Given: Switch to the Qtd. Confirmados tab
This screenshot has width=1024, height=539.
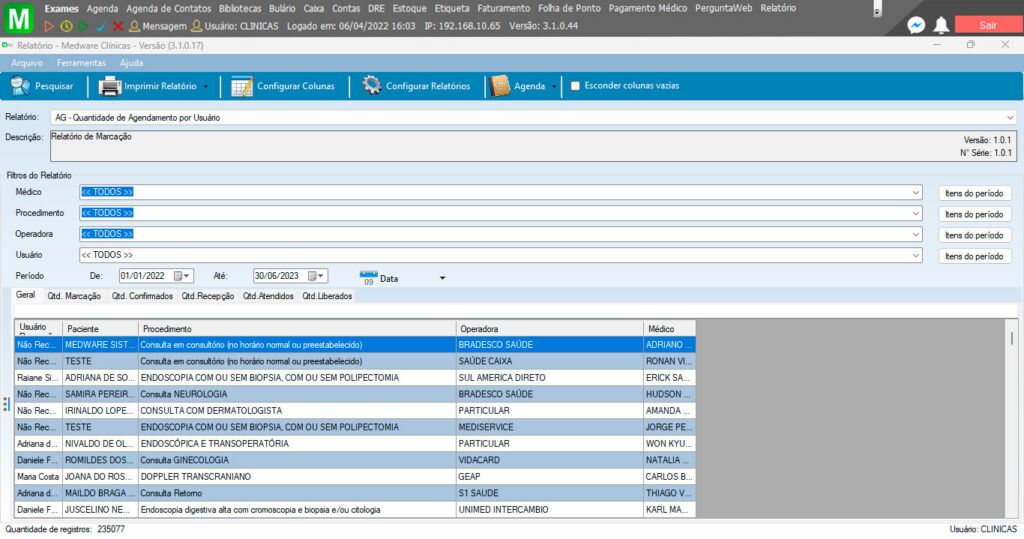Looking at the screenshot, I should [x=142, y=296].
